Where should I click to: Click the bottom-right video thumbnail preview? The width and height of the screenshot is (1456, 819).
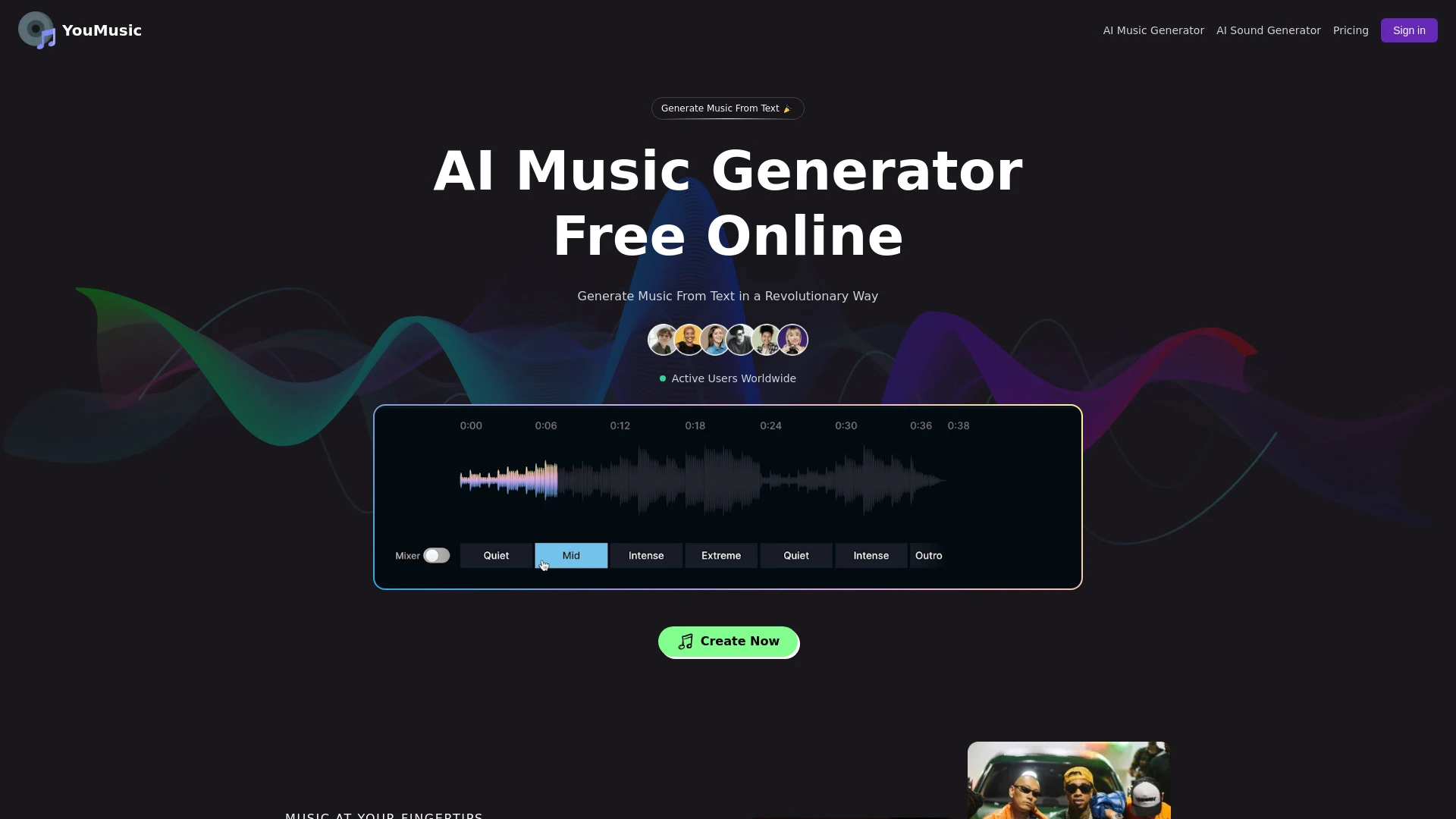point(1068,780)
